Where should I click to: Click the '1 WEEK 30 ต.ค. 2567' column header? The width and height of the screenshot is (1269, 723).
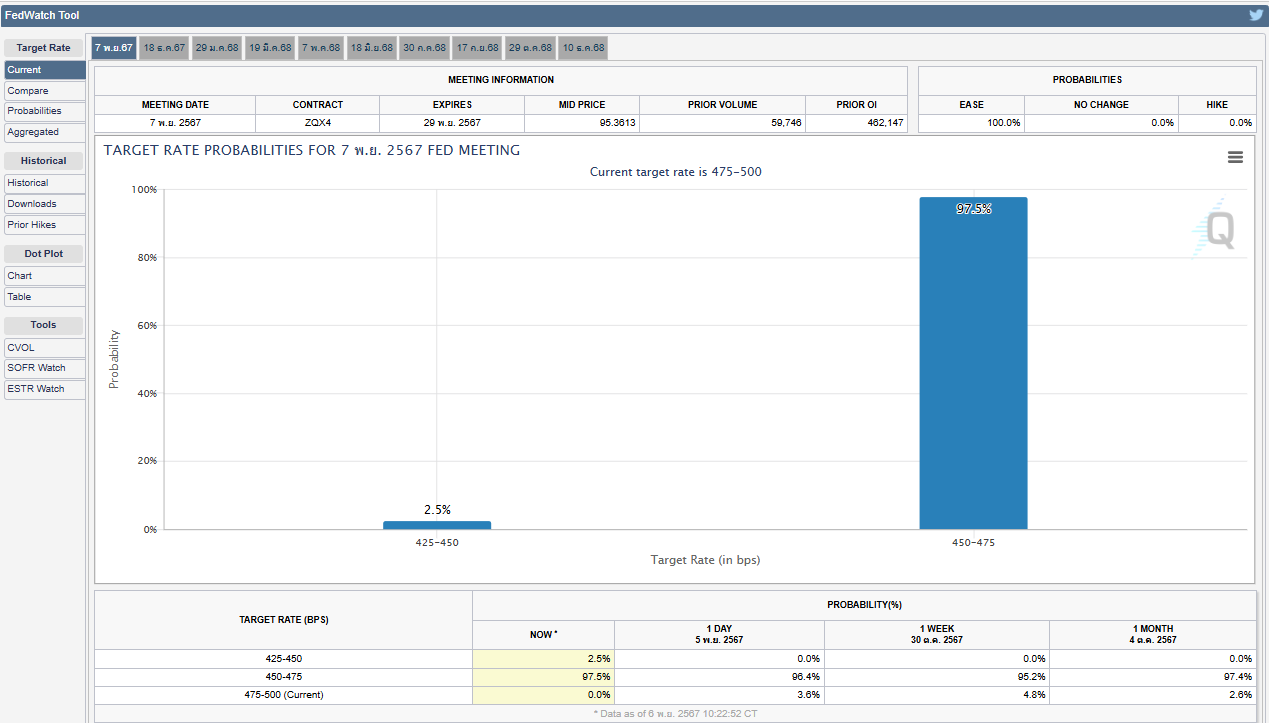[x=937, y=634]
